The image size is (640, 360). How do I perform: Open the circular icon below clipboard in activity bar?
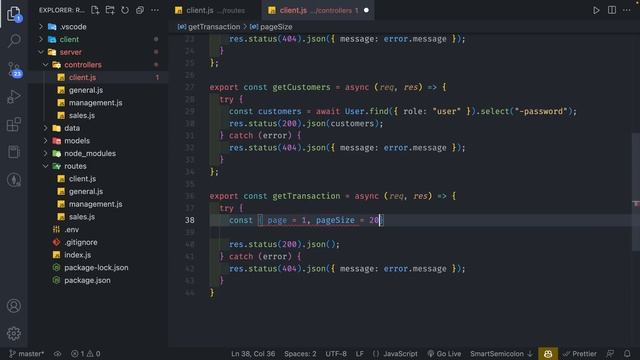click(x=14, y=180)
